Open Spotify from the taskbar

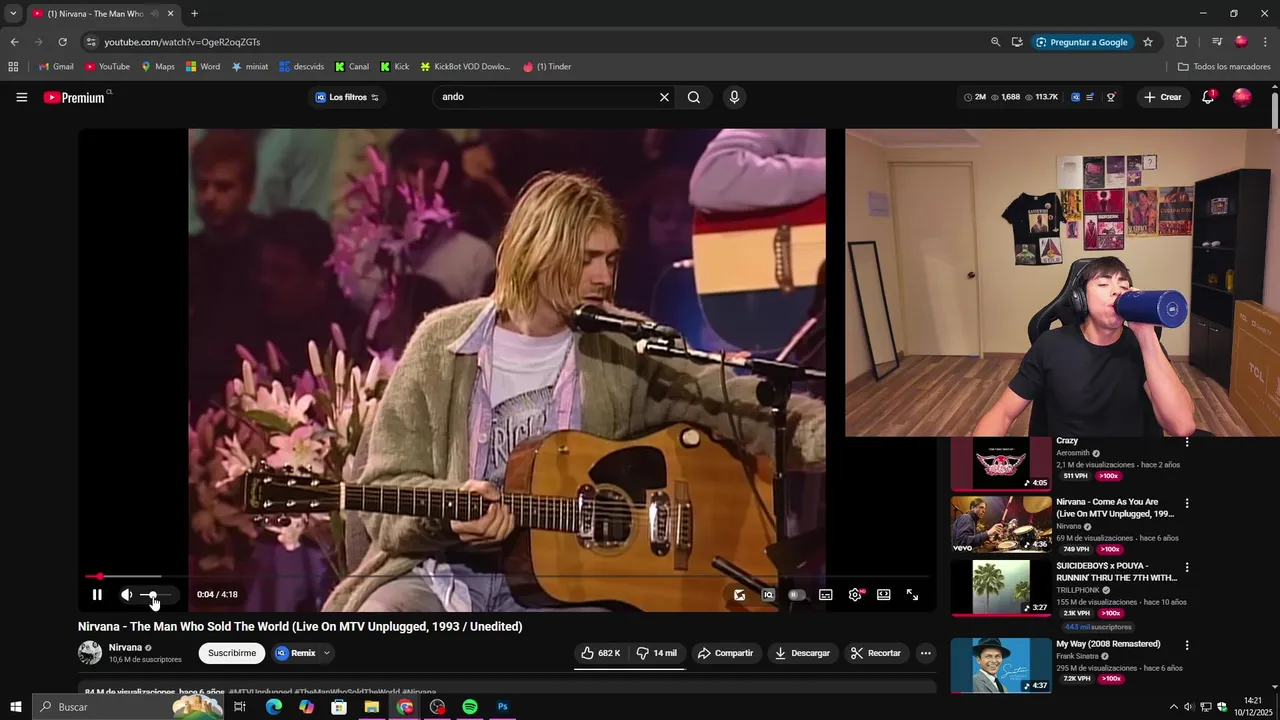pyautogui.click(x=470, y=707)
